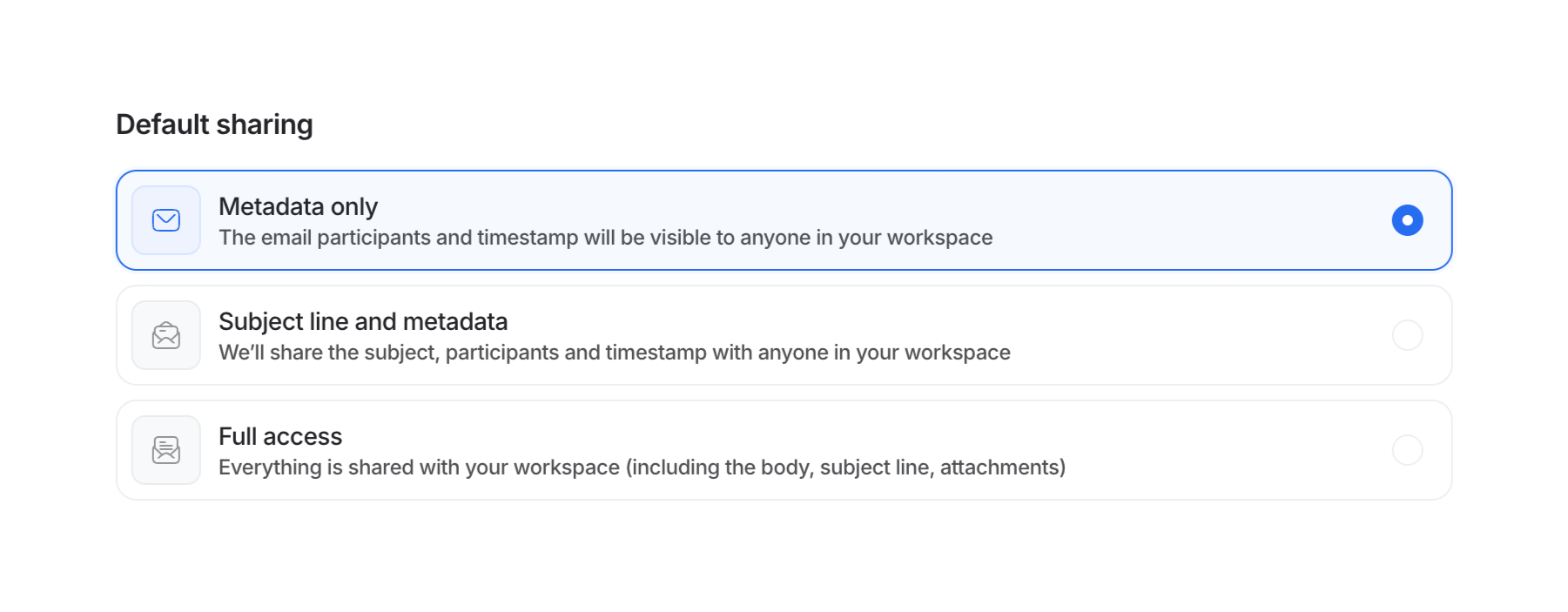This screenshot has width=1568, height=612.
Task: Click the "Subject line and metadata" title
Action: click(362, 322)
